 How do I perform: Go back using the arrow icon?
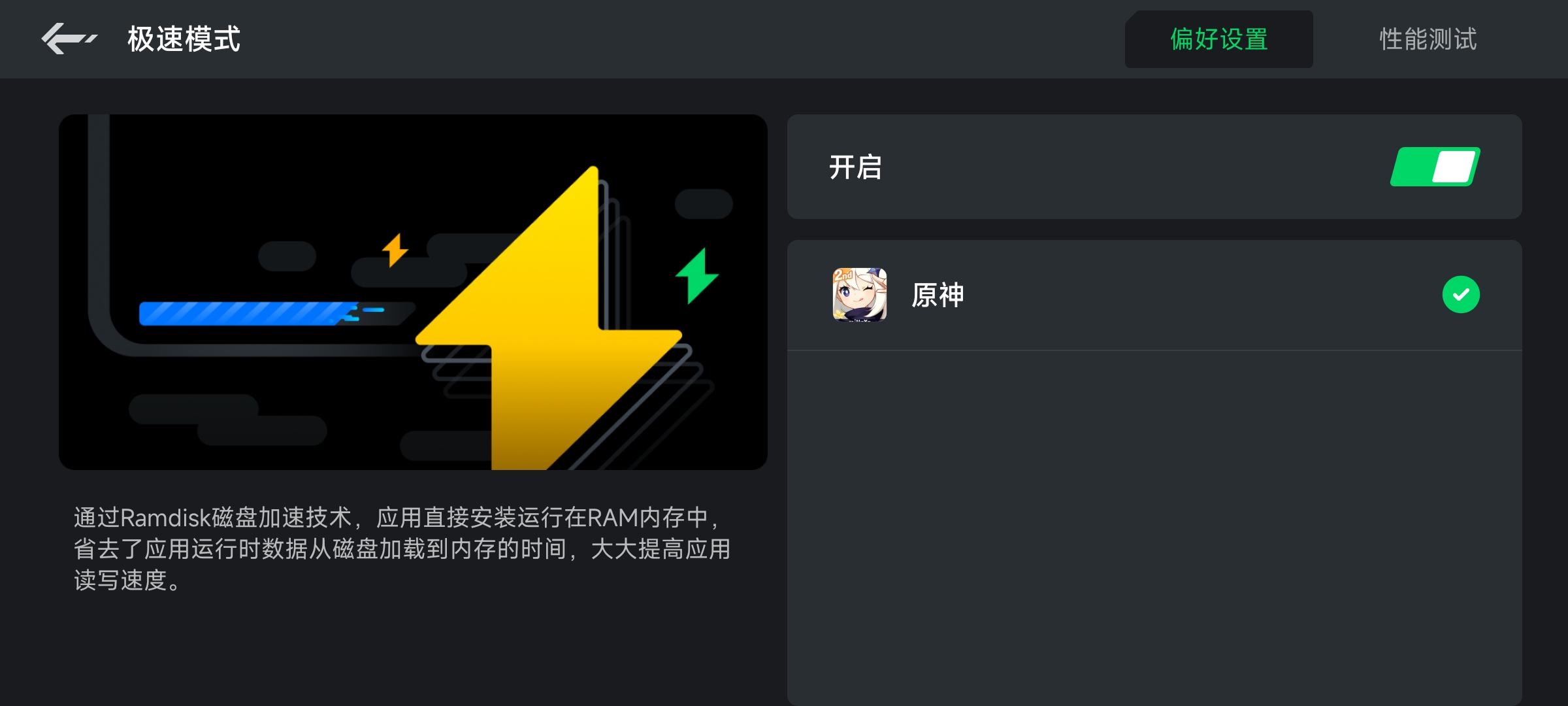coord(69,39)
